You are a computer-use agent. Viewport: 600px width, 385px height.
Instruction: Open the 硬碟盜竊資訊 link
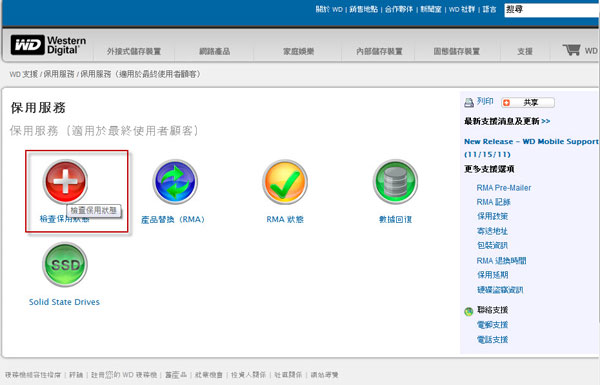click(x=500, y=290)
